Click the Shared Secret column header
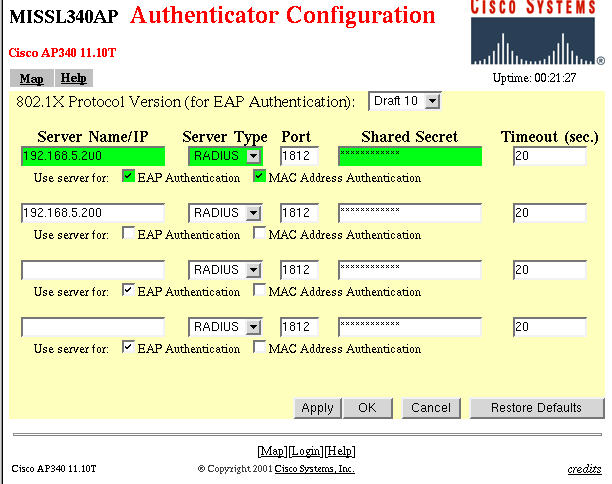Image resolution: width=612 pixels, height=484 pixels. (x=409, y=137)
